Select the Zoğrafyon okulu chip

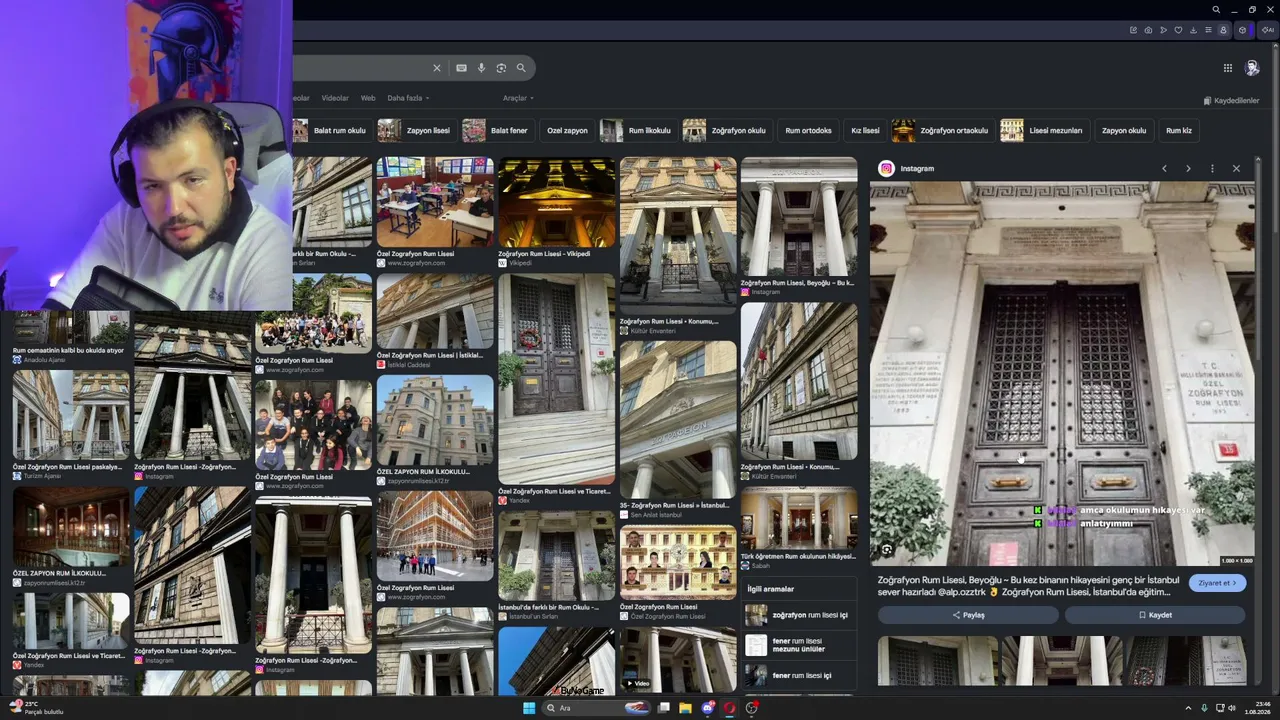pyautogui.click(x=727, y=131)
